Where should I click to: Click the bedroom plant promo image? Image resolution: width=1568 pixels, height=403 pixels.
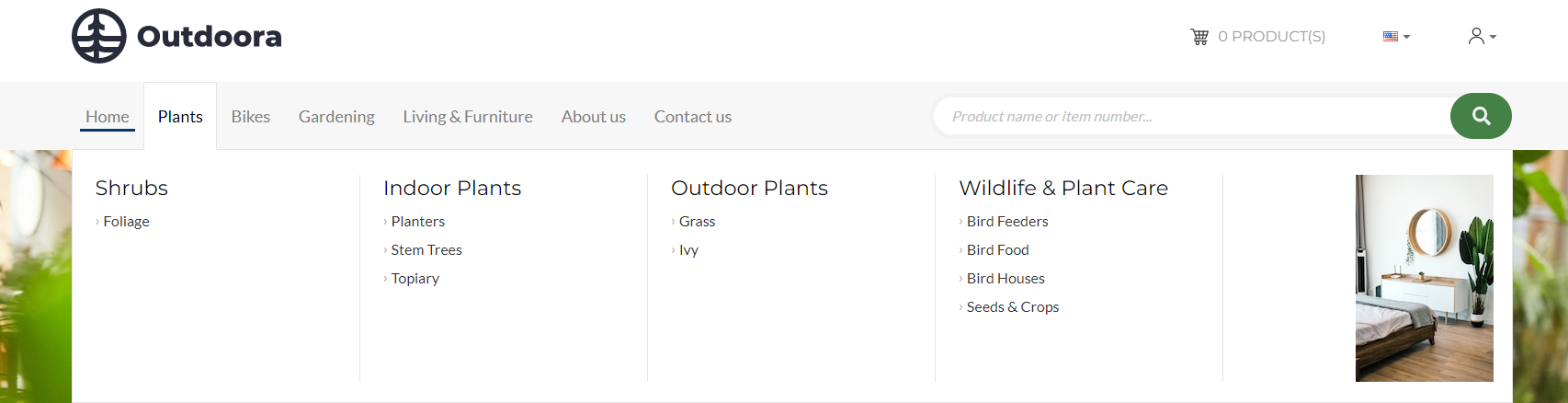[x=1425, y=278]
